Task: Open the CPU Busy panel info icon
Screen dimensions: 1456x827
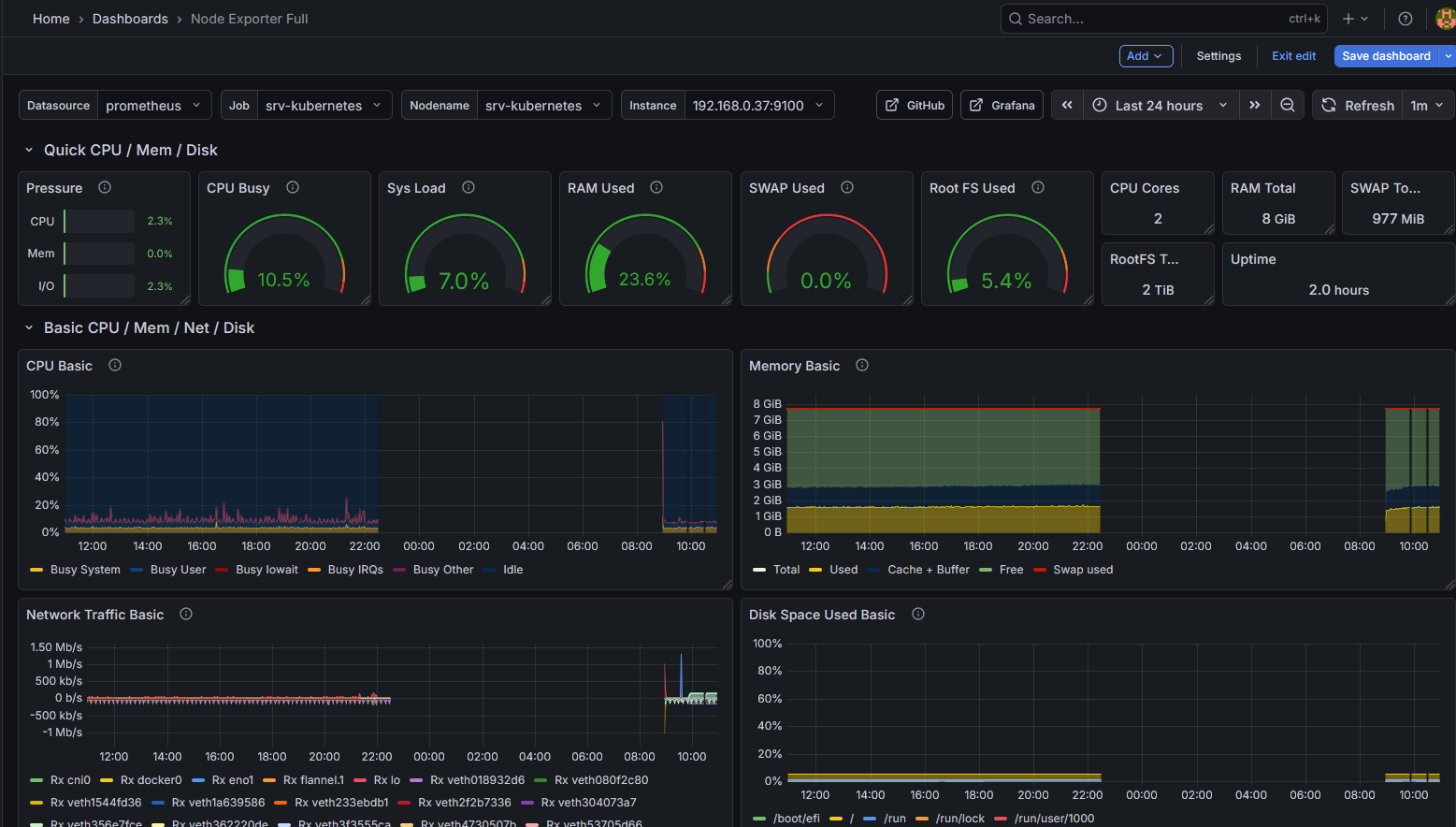Action: tap(293, 187)
